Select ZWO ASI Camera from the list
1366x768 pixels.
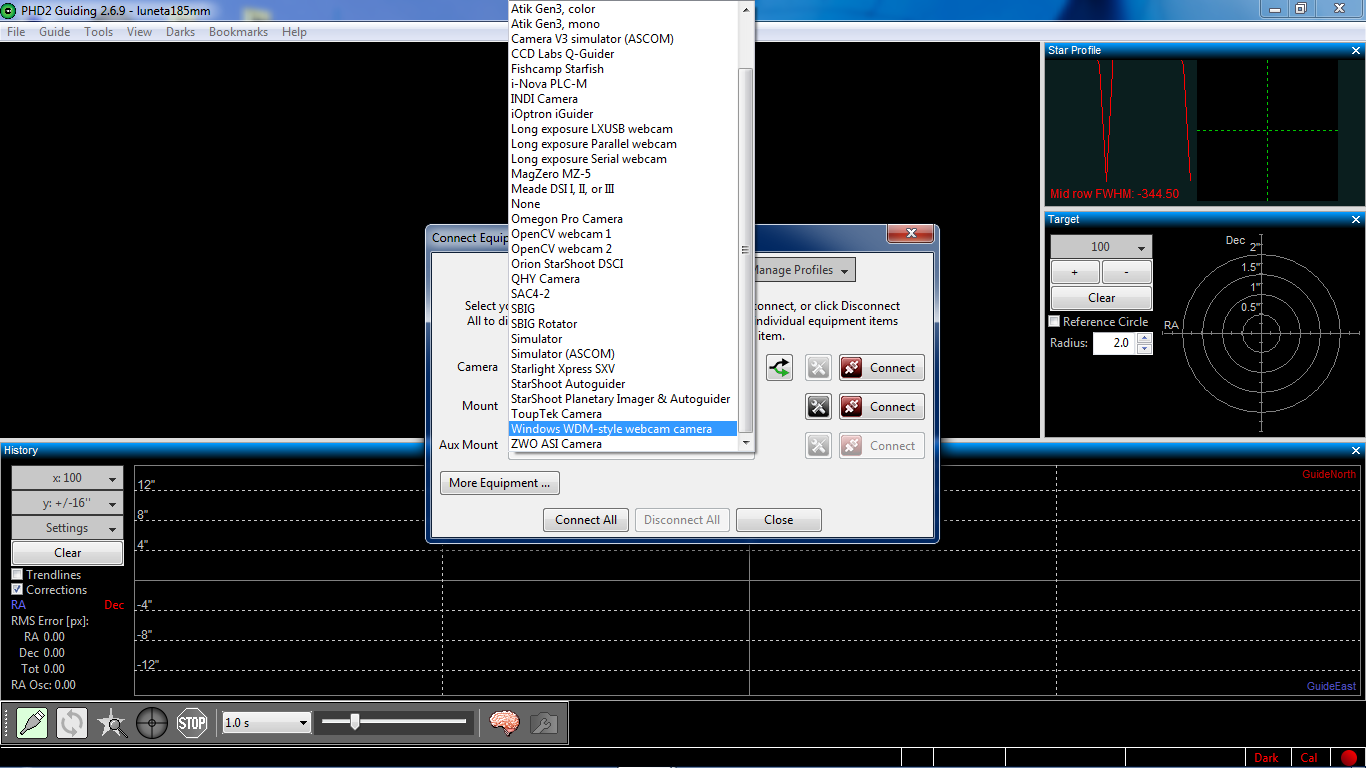(x=623, y=444)
